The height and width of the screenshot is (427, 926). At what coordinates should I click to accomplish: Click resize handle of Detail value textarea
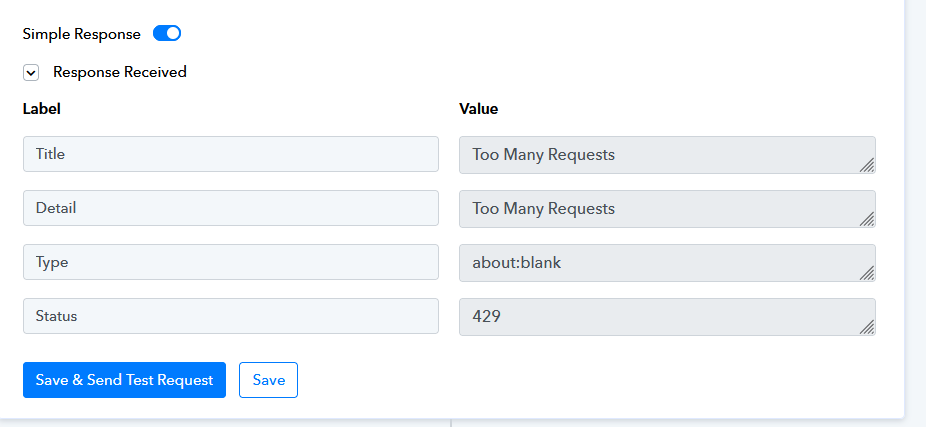pos(867,219)
